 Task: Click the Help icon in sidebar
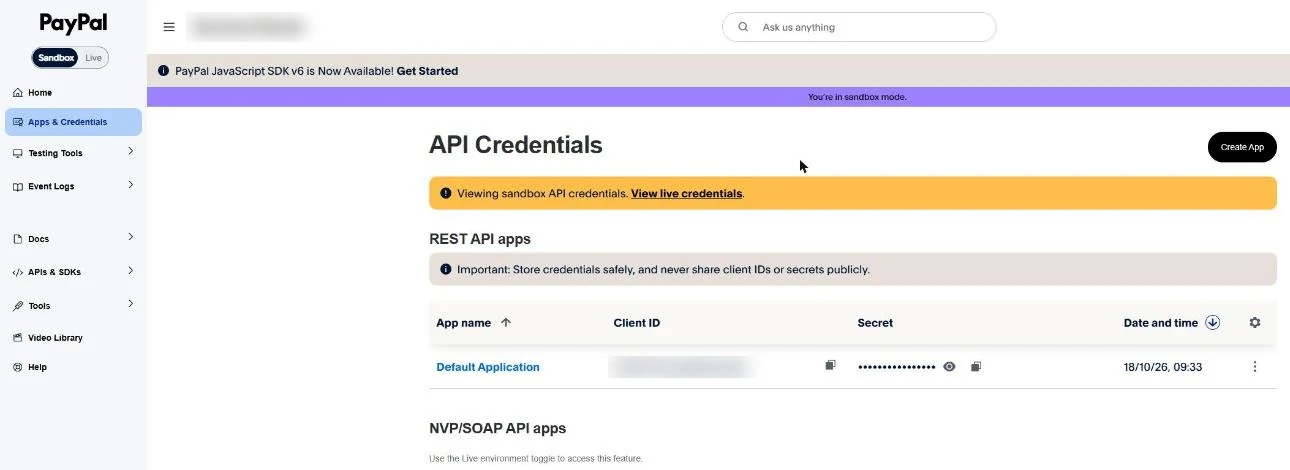tap(18, 367)
